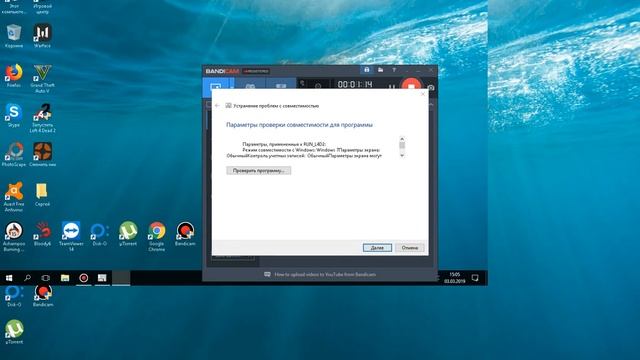Open Bandicam help question mark icon
This screenshot has height=360, width=640.
[x=394, y=70]
